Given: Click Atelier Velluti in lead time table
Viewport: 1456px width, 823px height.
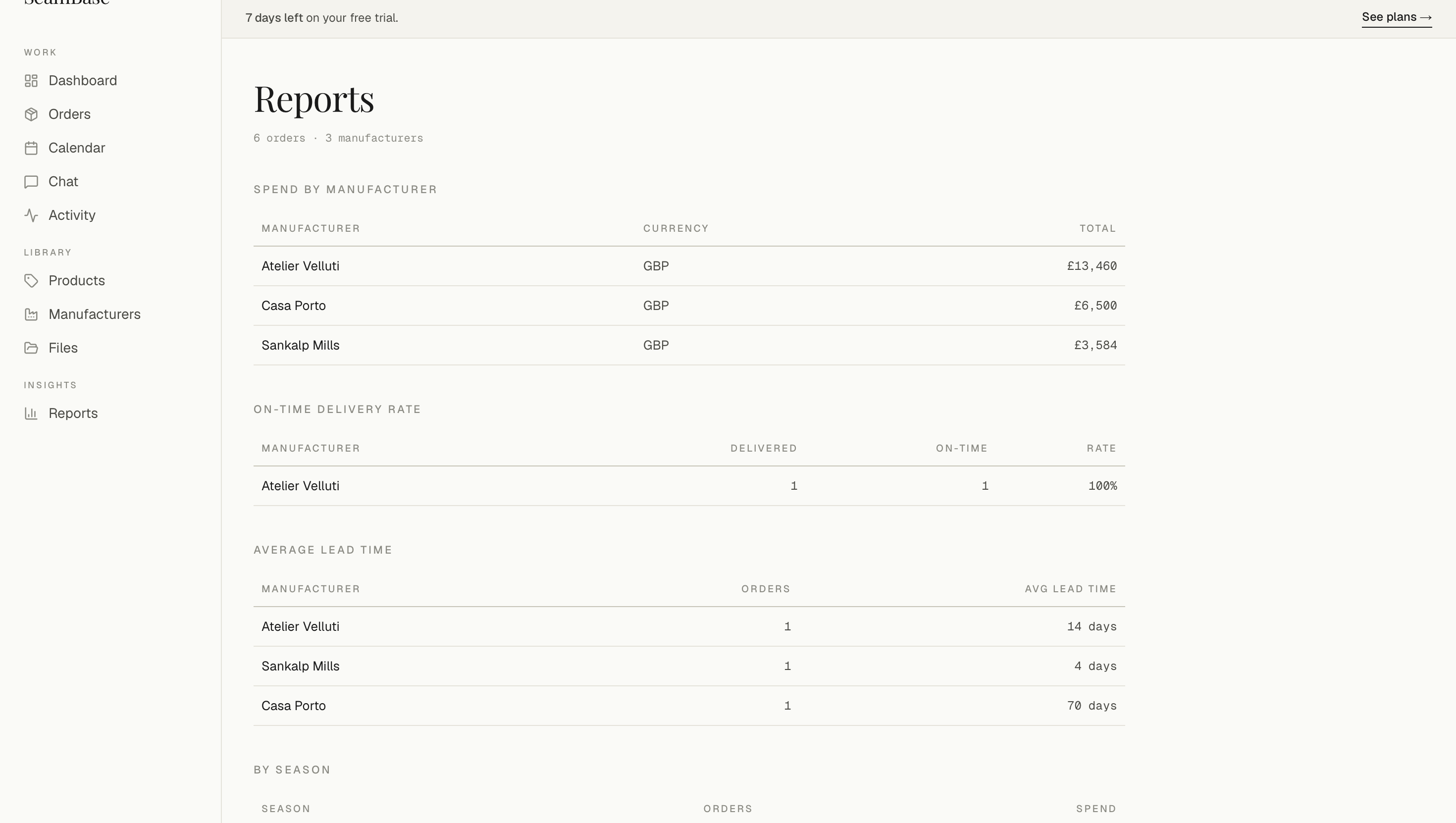Looking at the screenshot, I should pos(300,627).
